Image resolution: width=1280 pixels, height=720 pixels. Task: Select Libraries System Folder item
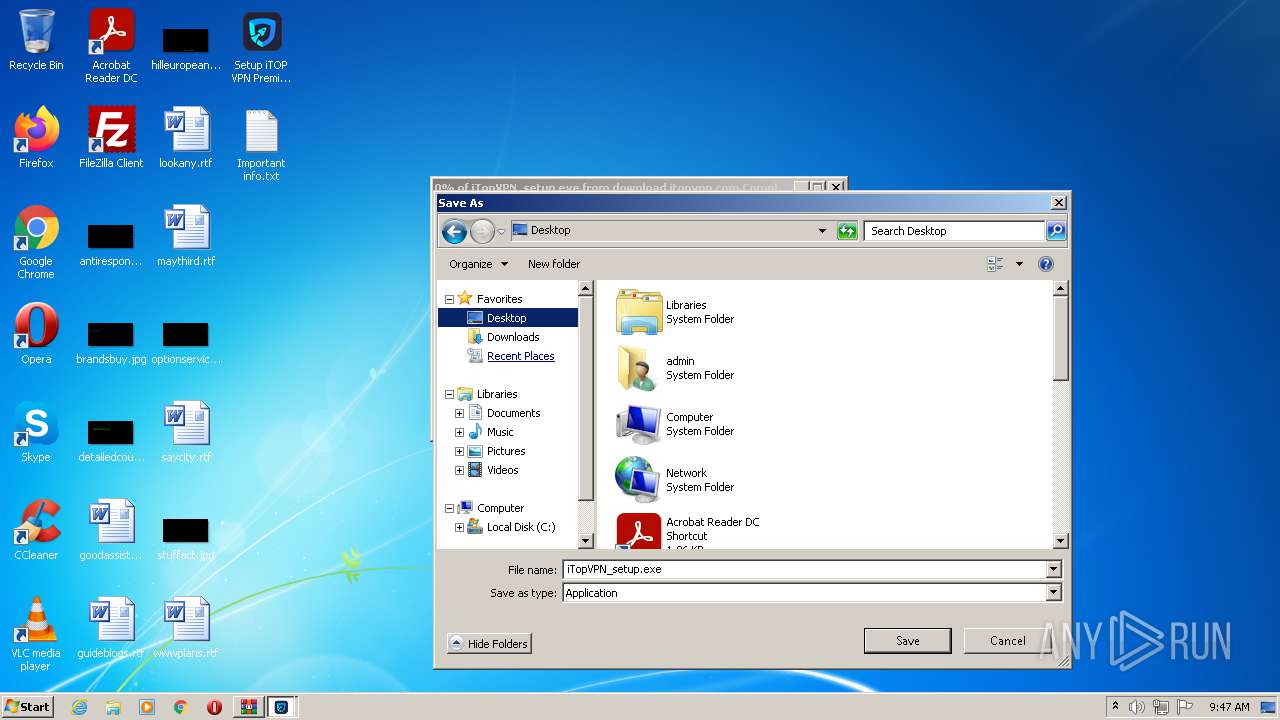click(676, 312)
